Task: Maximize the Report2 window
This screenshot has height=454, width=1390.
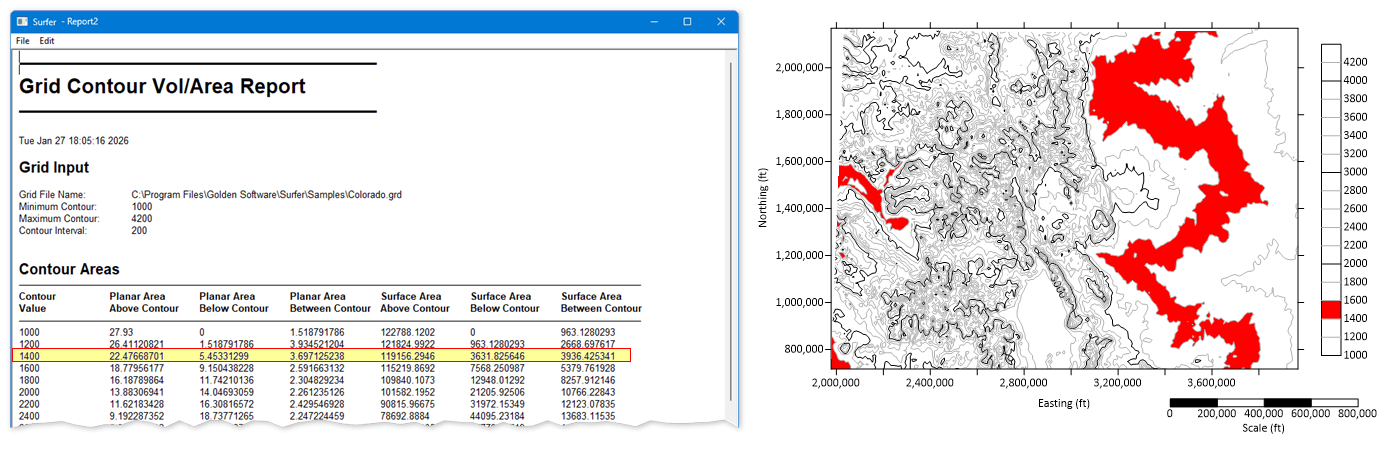Action: (x=687, y=21)
